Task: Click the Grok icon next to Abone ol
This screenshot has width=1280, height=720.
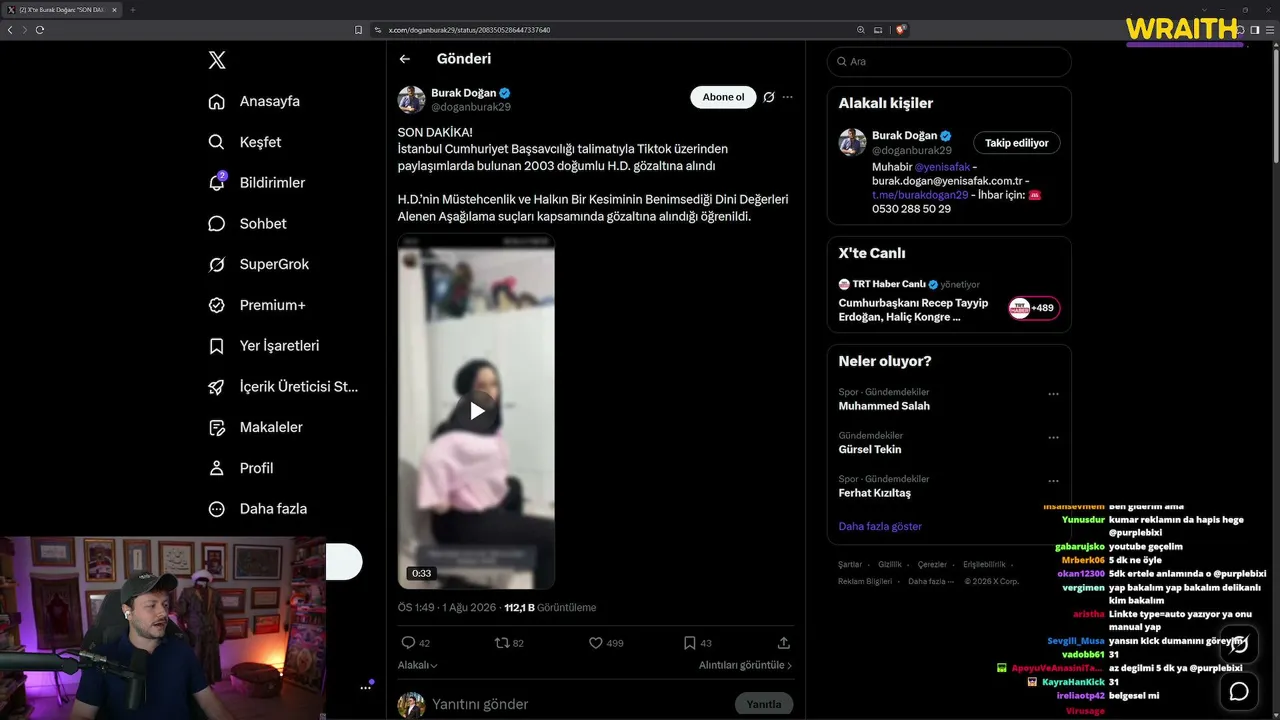Action: click(x=769, y=97)
